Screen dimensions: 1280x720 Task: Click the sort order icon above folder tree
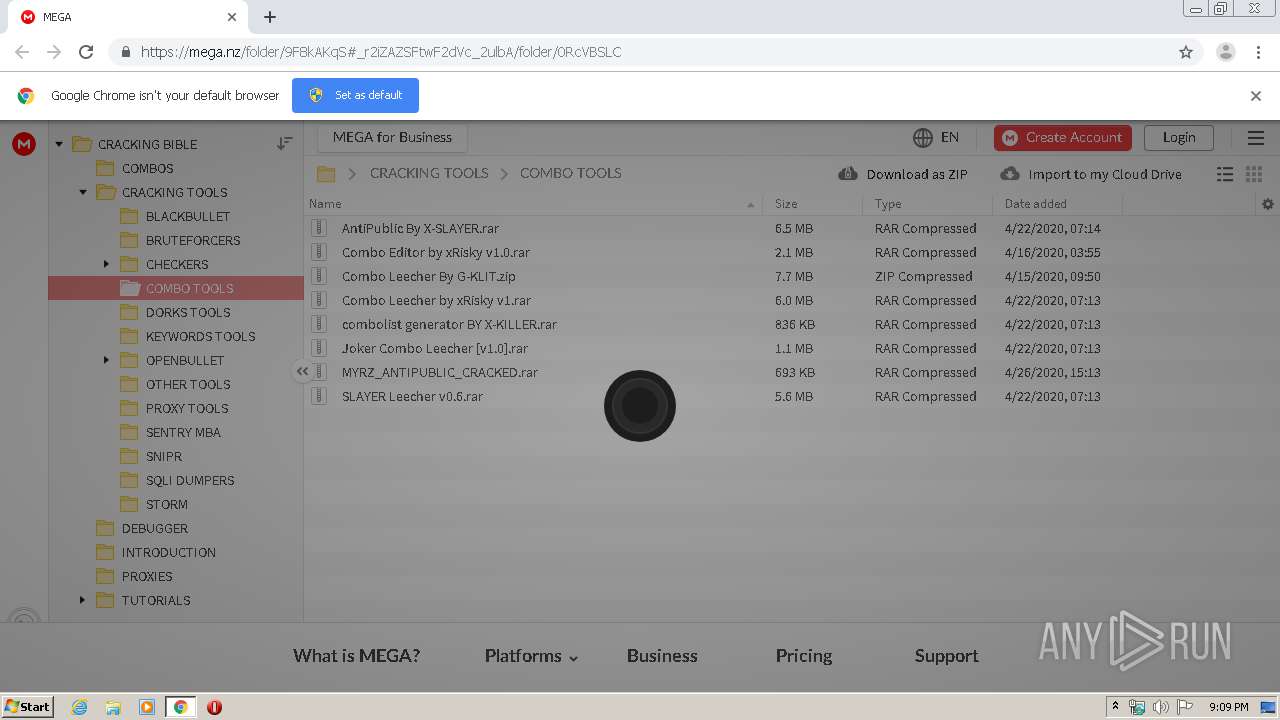[x=285, y=144]
